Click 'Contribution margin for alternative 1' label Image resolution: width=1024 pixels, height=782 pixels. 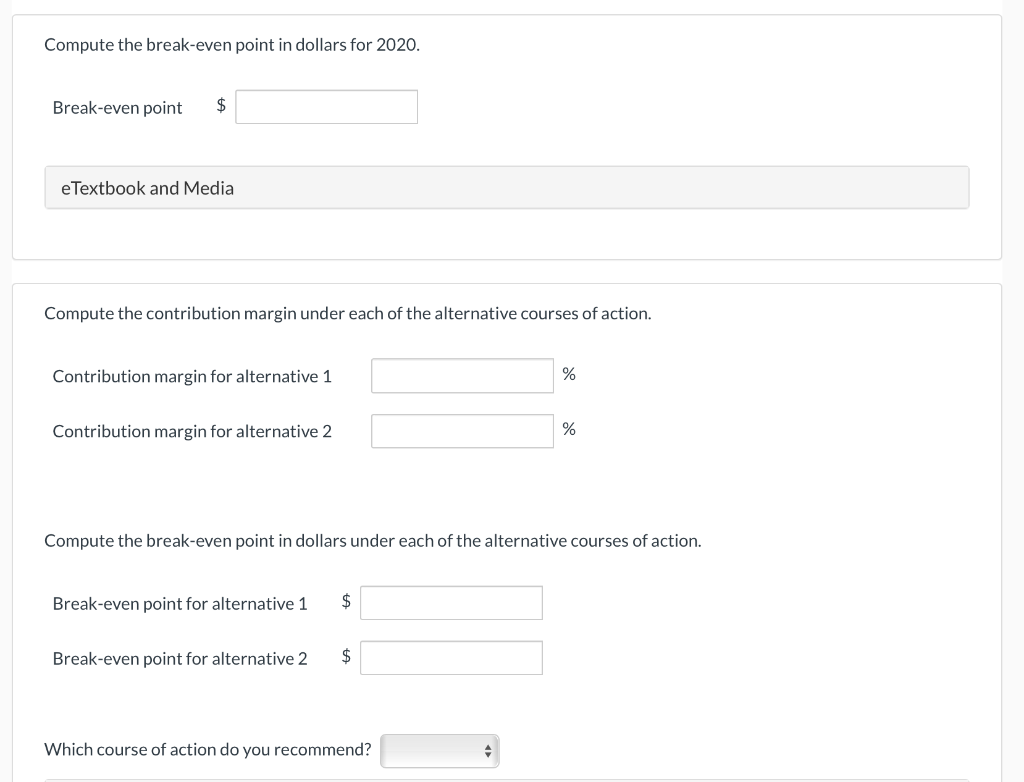click(192, 377)
